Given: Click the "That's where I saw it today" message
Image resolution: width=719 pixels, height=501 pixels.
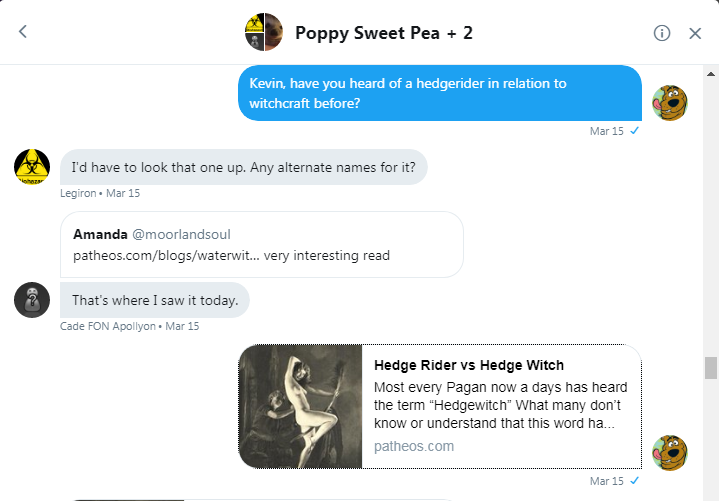Looking at the screenshot, I should (154, 299).
